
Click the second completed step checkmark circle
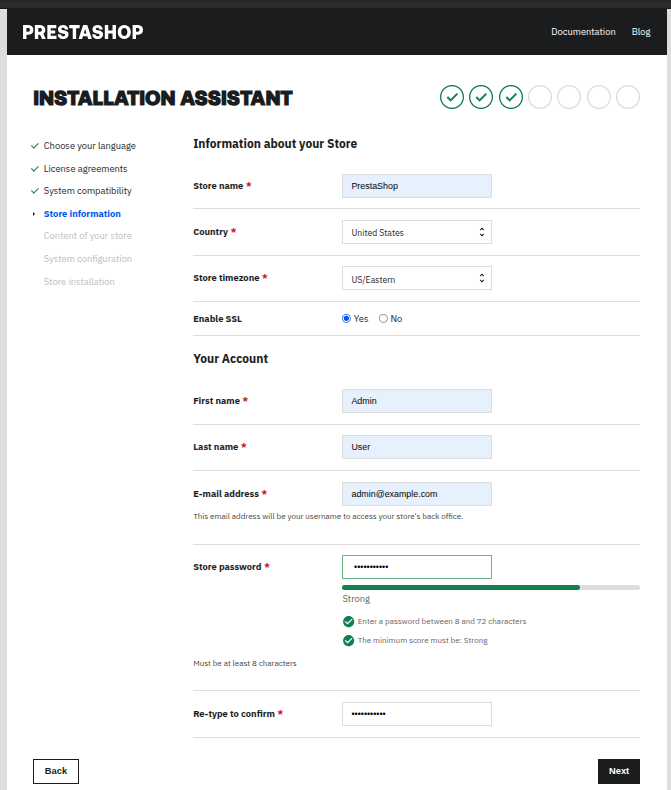(481, 97)
